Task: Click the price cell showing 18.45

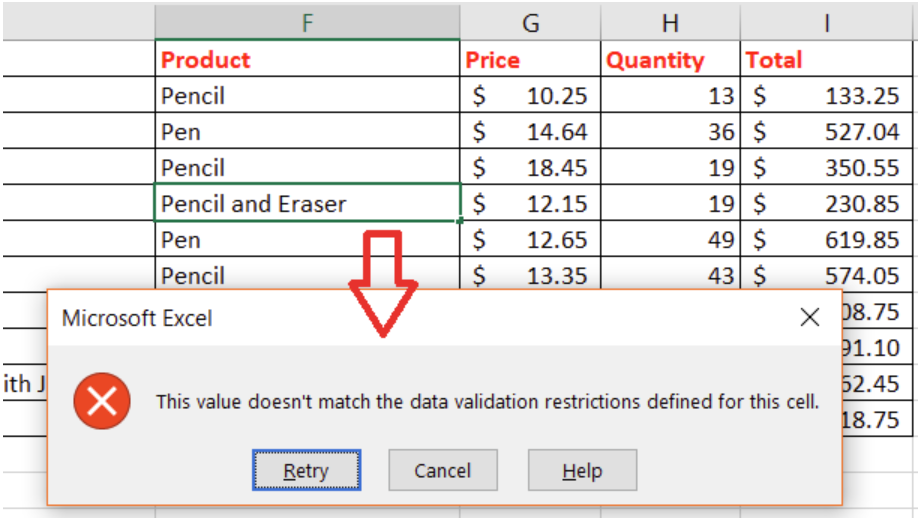Action: coord(530,168)
